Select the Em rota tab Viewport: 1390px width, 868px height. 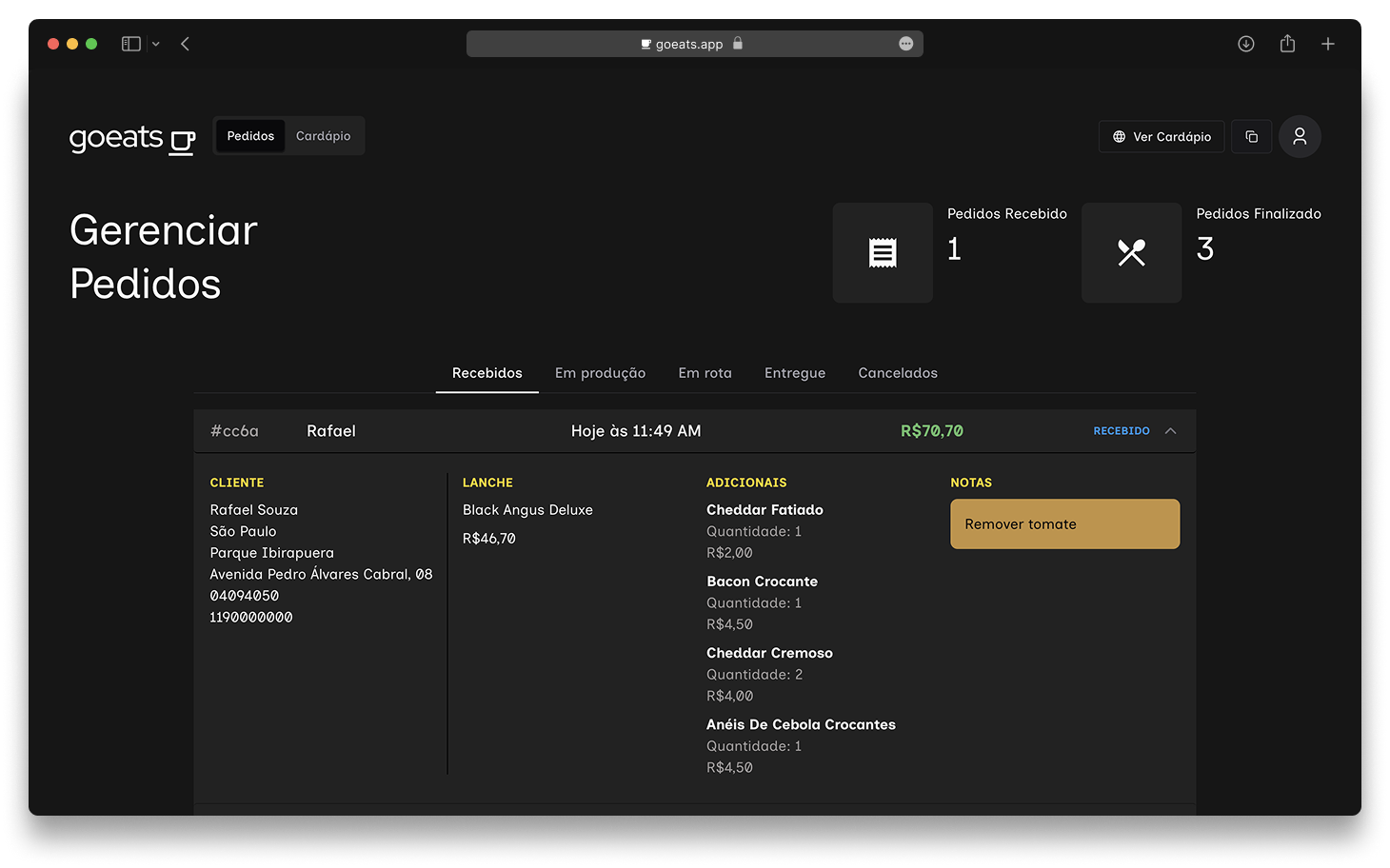pyautogui.click(x=705, y=373)
